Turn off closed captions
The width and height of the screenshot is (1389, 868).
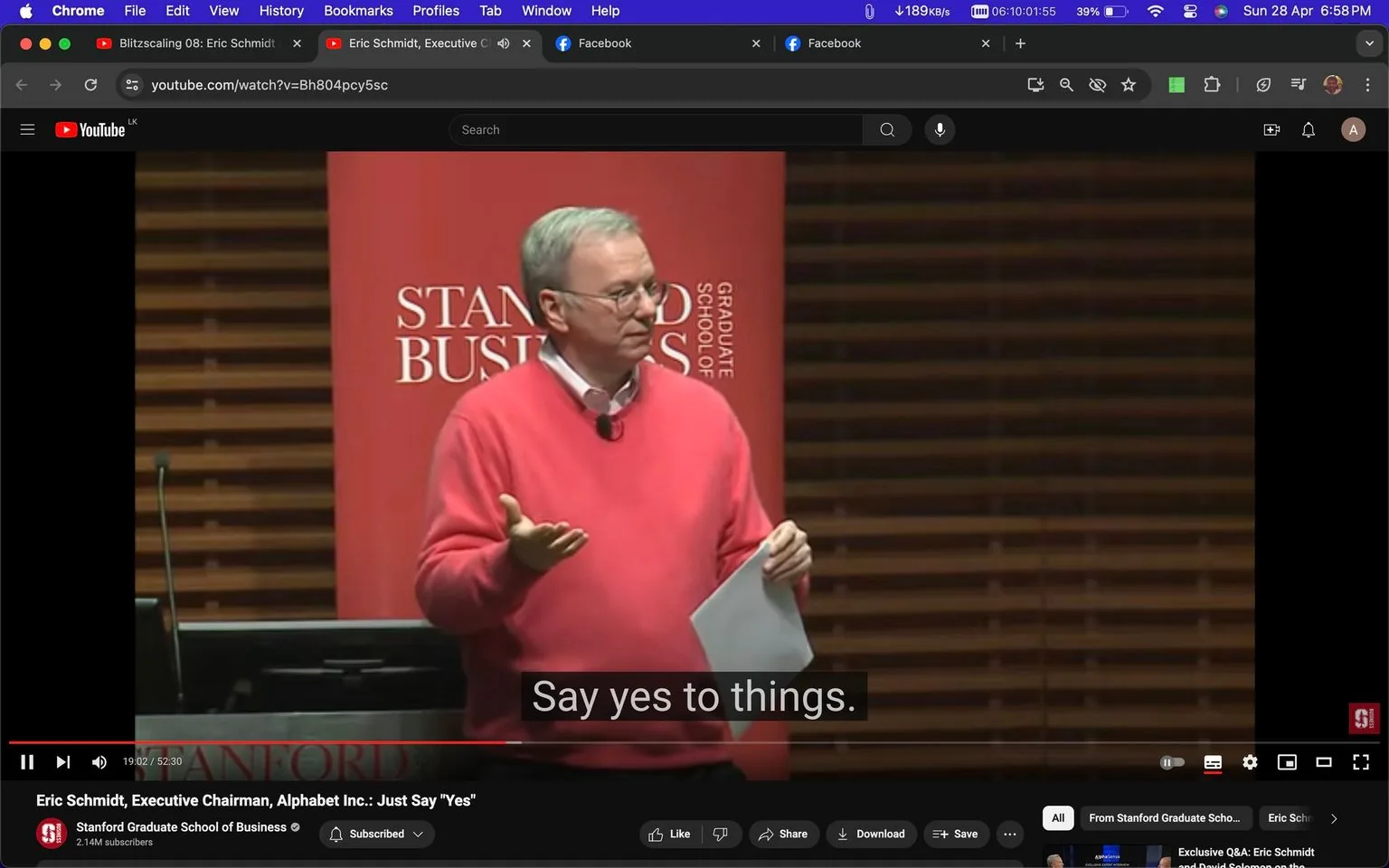1213,762
